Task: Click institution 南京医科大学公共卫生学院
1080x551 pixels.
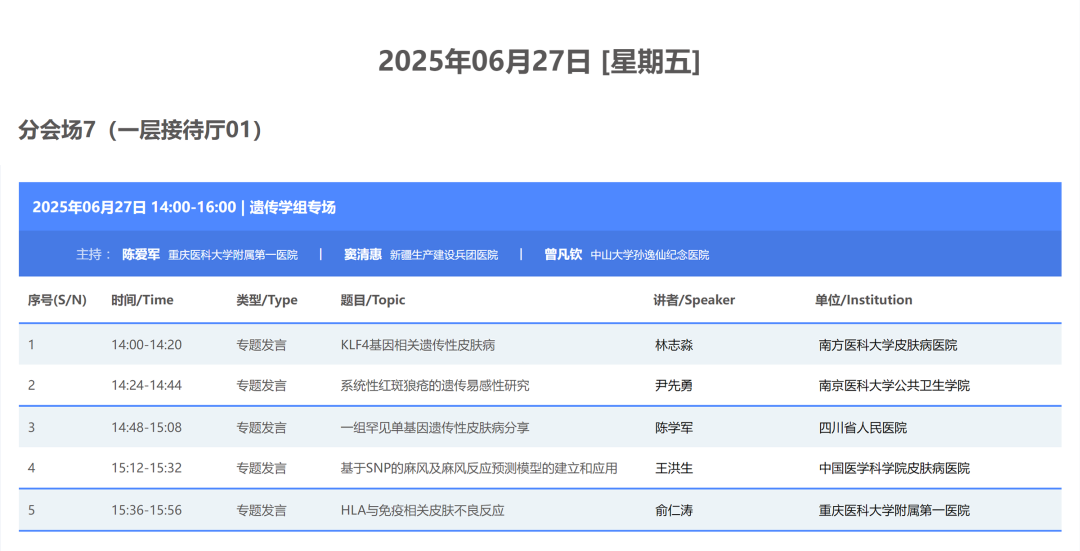Action: tap(894, 386)
